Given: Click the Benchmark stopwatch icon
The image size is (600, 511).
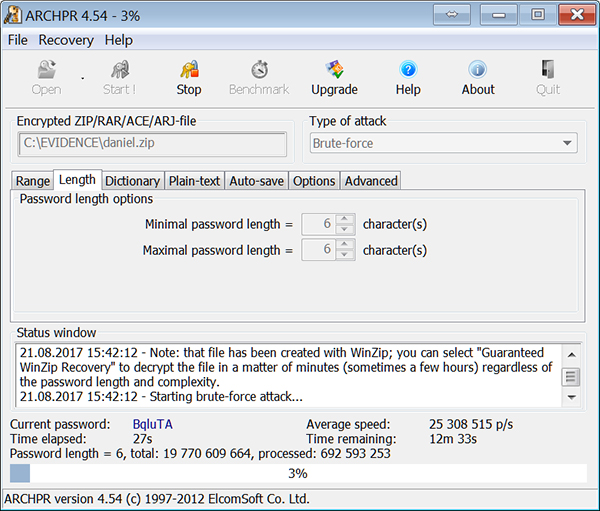Looking at the screenshot, I should pyautogui.click(x=259, y=71).
